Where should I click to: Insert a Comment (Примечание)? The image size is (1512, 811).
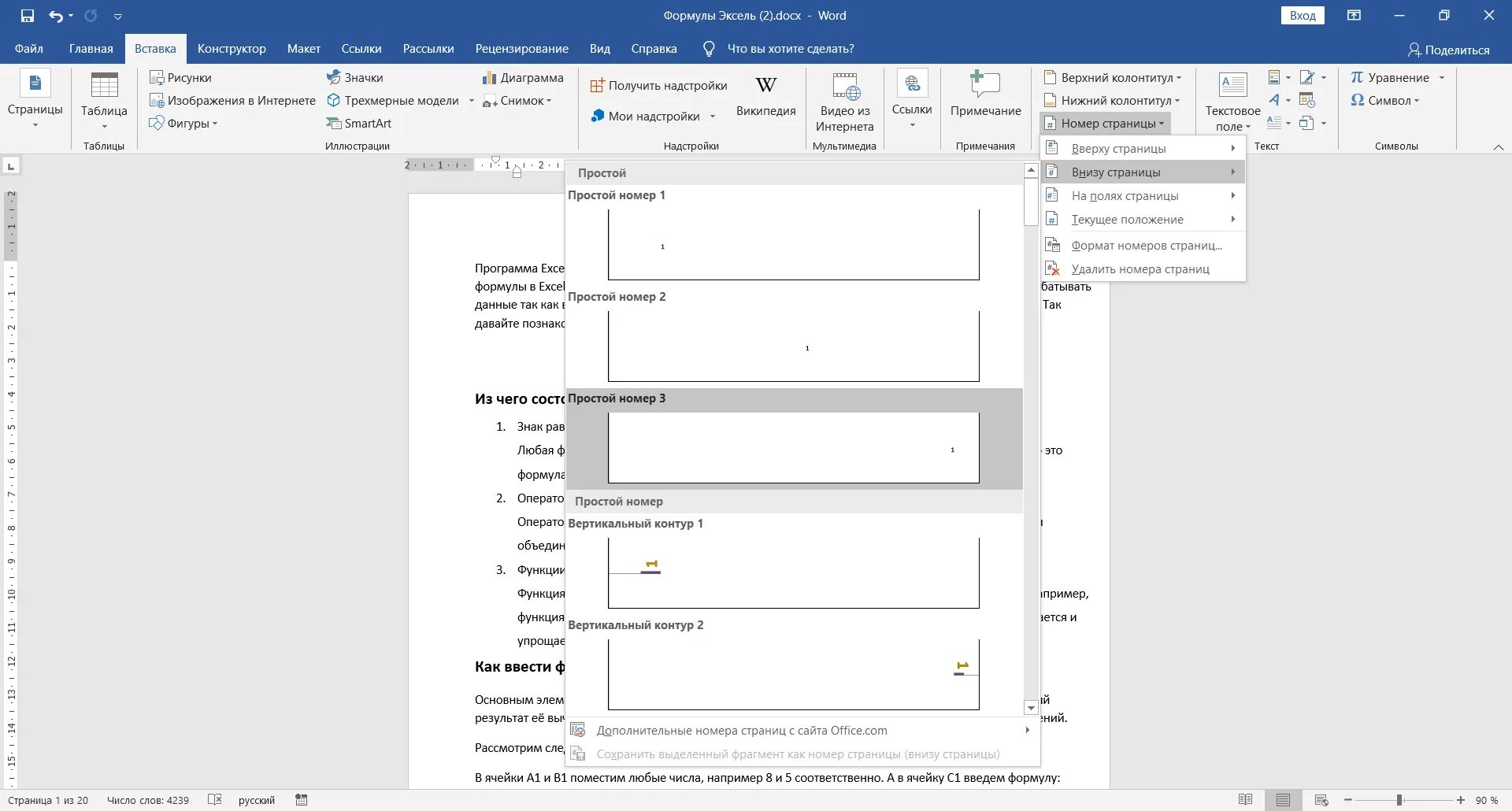[x=985, y=94]
